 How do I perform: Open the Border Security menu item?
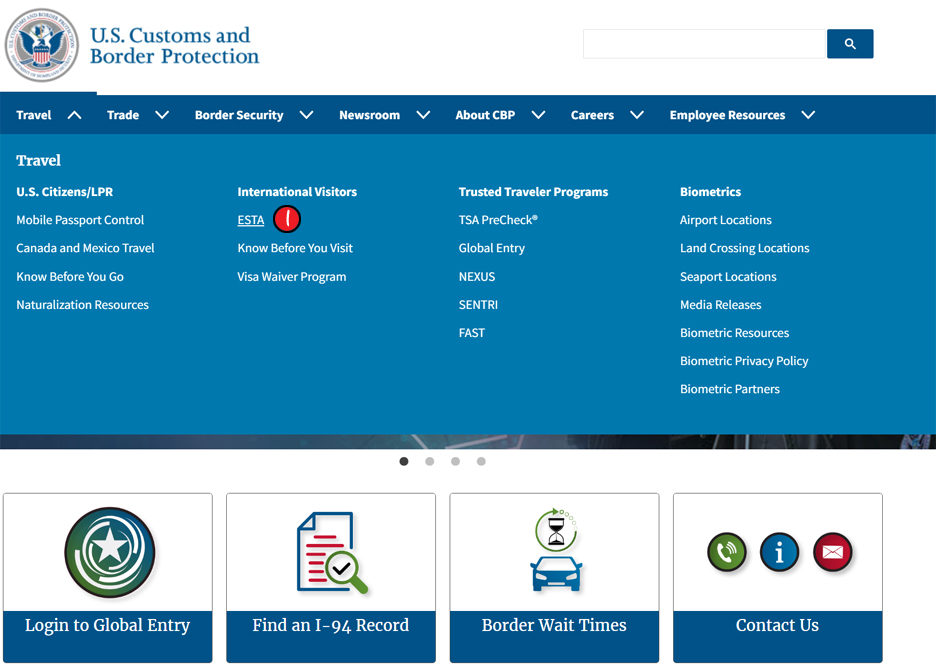coord(239,115)
